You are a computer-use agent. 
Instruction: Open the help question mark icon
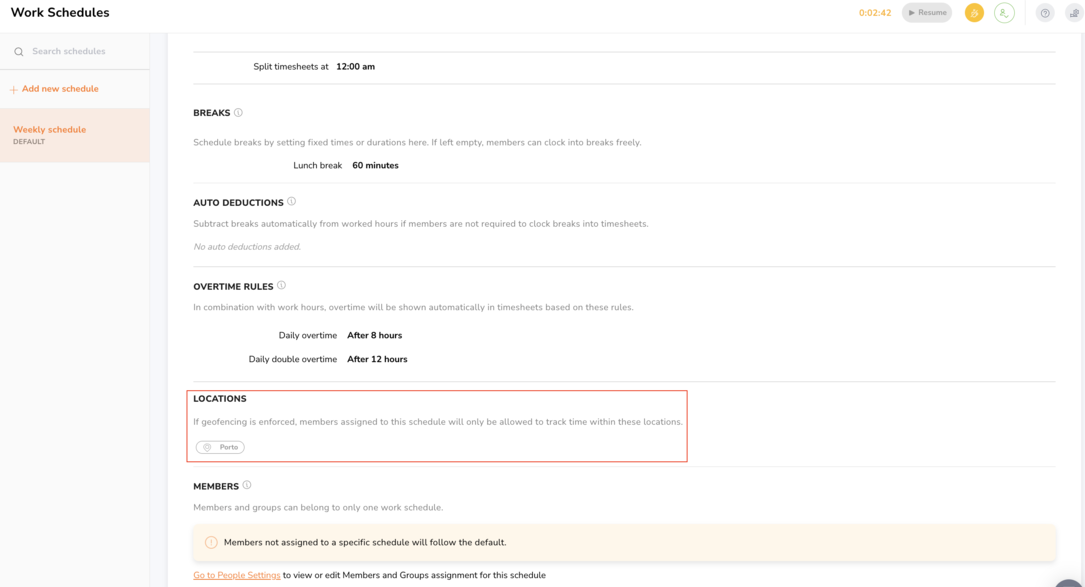[1044, 12]
